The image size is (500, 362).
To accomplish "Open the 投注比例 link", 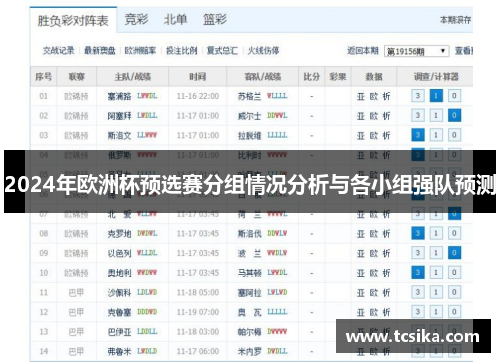I will pyautogui.click(x=182, y=51).
